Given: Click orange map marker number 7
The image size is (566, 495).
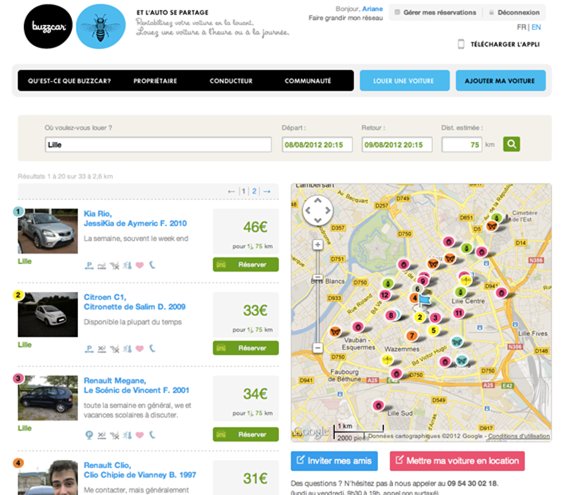Looking at the screenshot, I should click(x=412, y=336).
